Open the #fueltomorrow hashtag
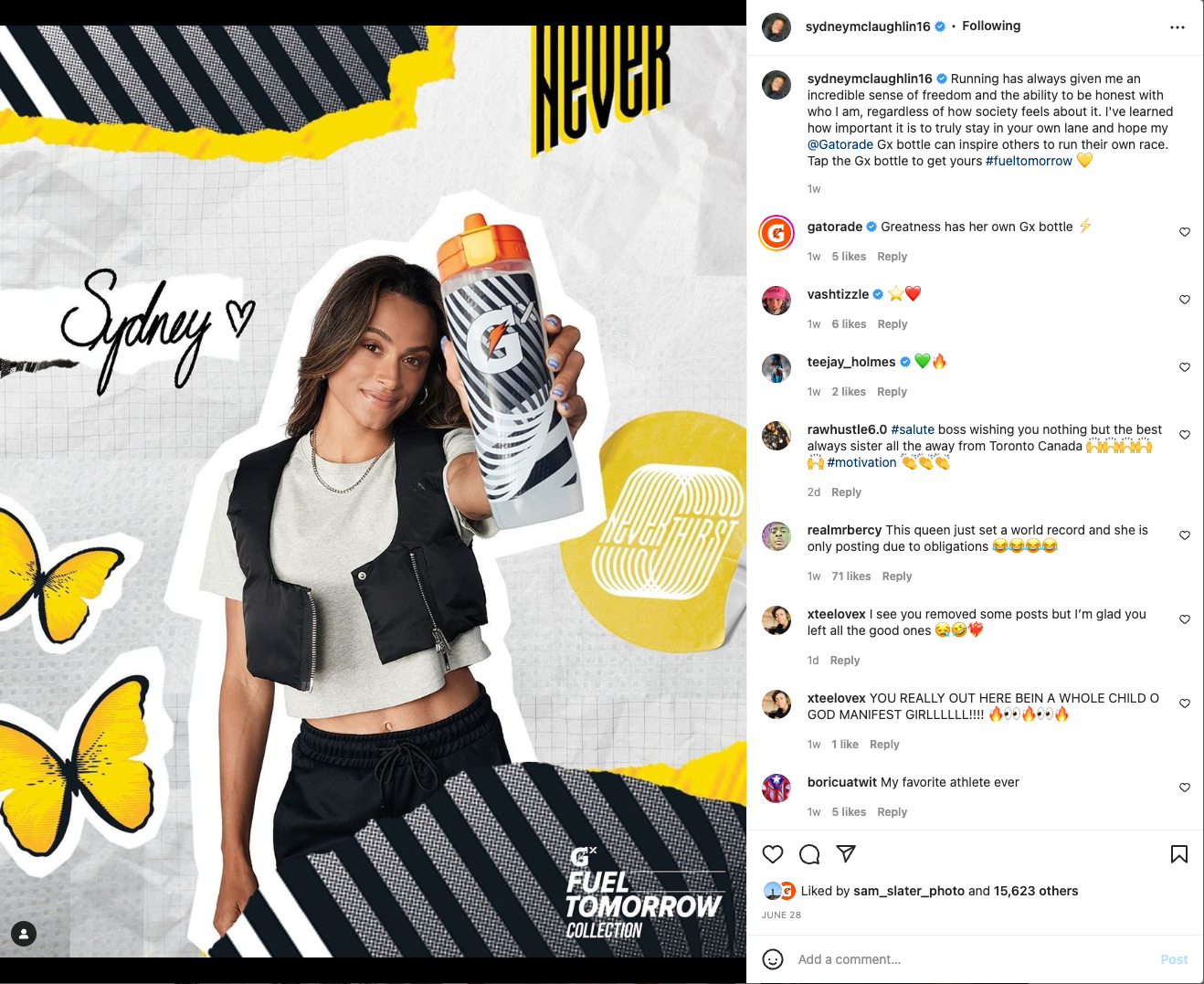 pos(1029,161)
